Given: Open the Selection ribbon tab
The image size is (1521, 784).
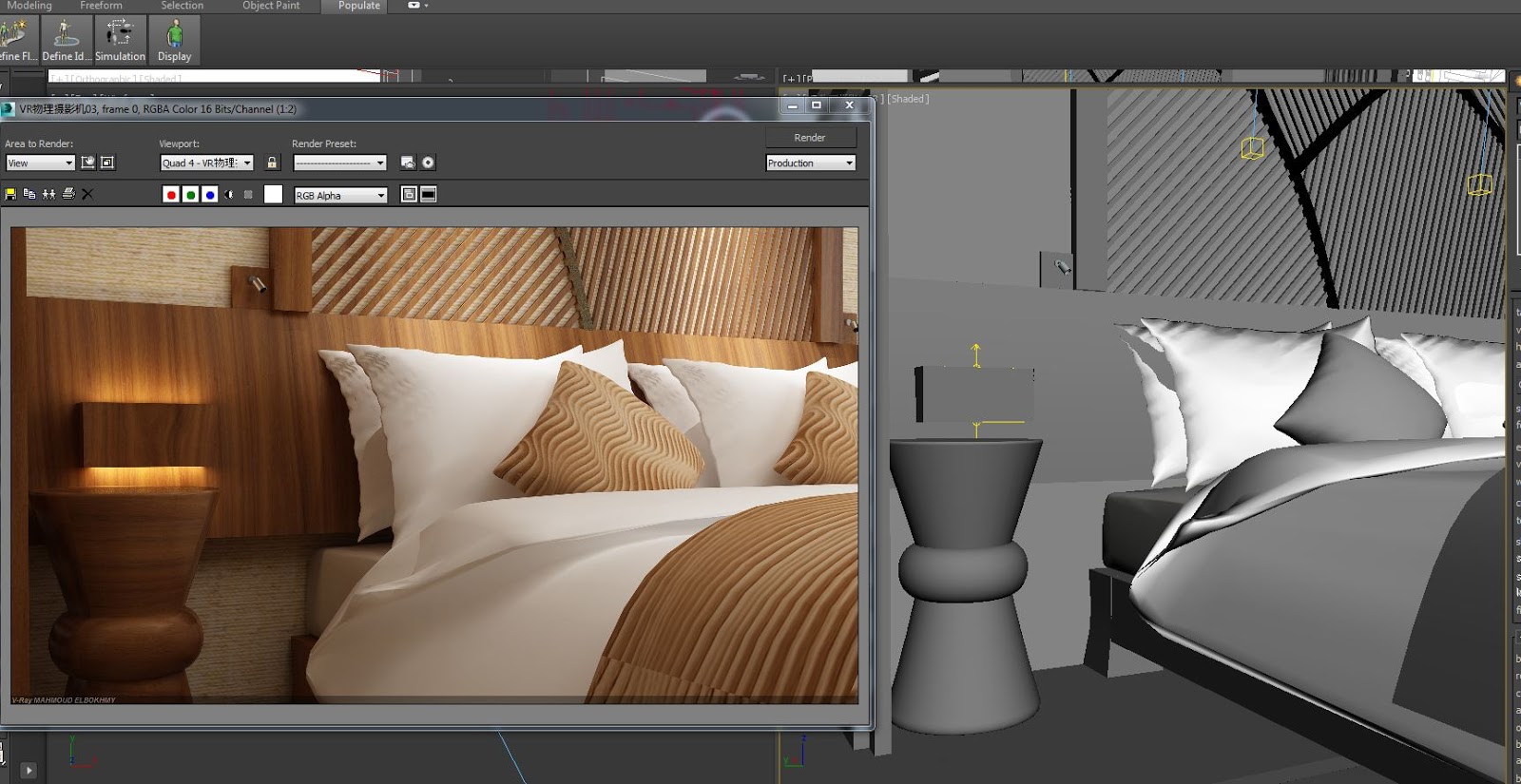Looking at the screenshot, I should [182, 6].
